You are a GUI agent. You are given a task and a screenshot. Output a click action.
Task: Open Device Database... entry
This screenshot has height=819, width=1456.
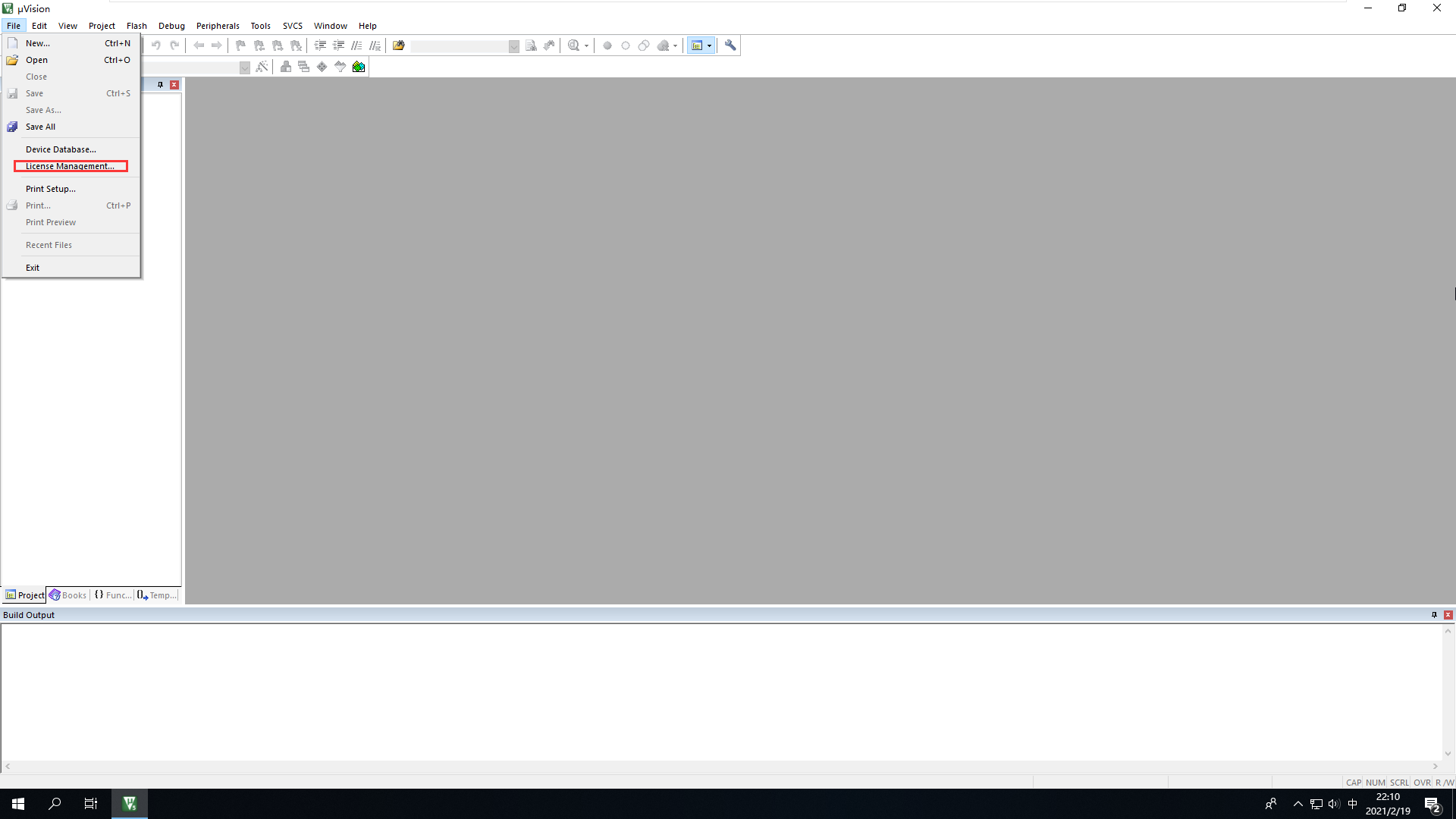pyautogui.click(x=71, y=149)
